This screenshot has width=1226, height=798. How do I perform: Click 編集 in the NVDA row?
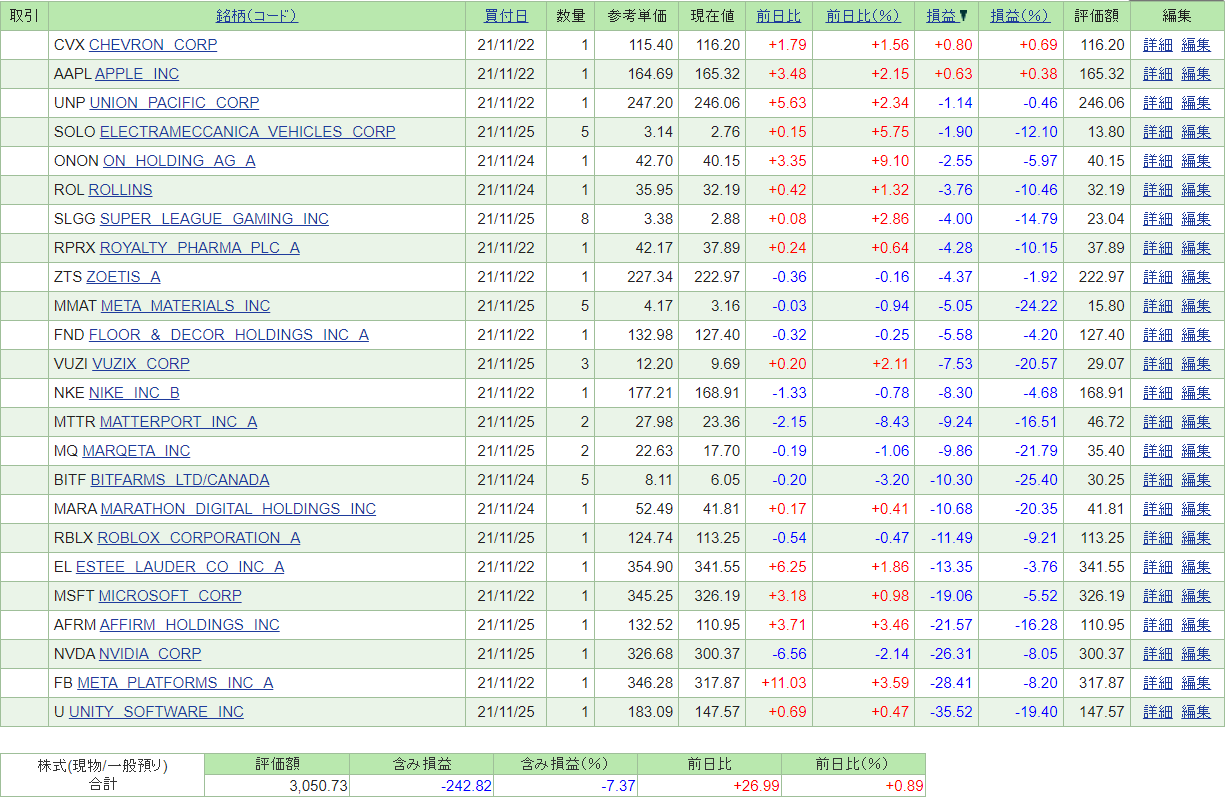(x=1196, y=654)
